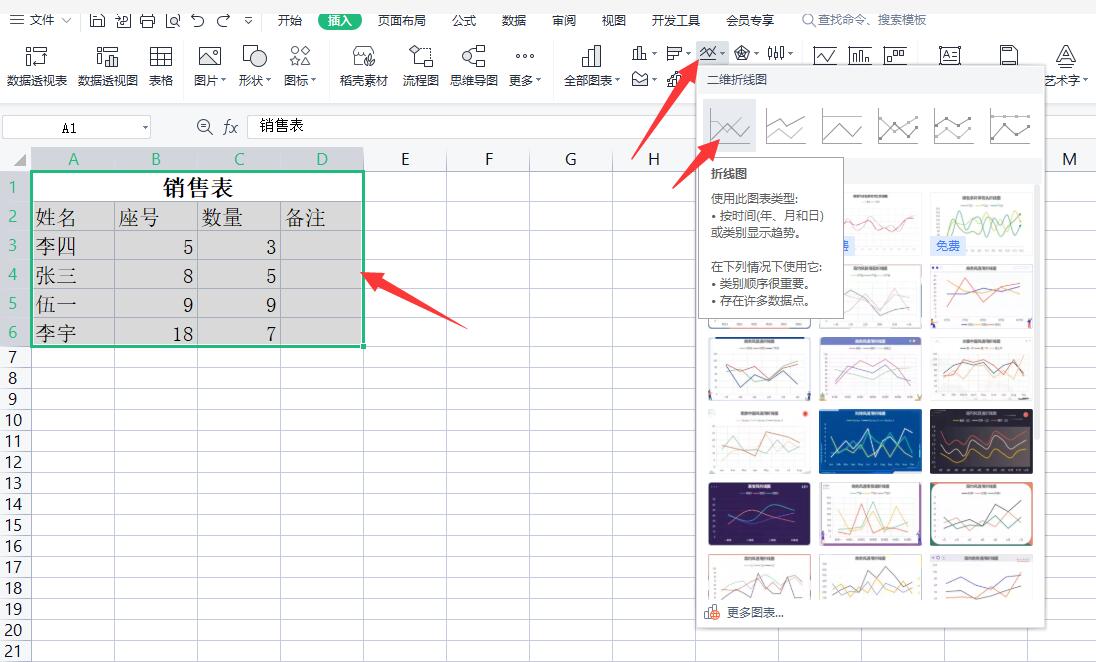Viewport: 1096px width, 662px height.
Task: Choose the purple background line chart template
Action: point(759,513)
